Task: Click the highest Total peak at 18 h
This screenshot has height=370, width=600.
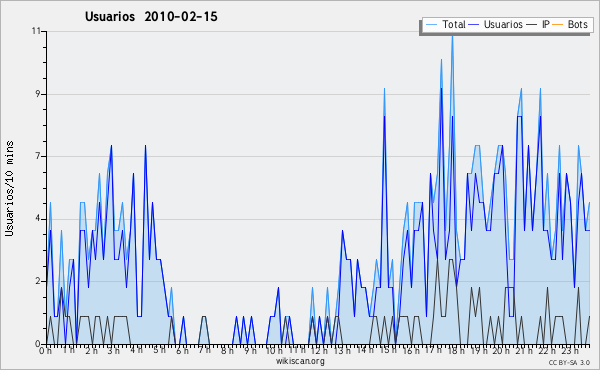Action: click(x=452, y=36)
